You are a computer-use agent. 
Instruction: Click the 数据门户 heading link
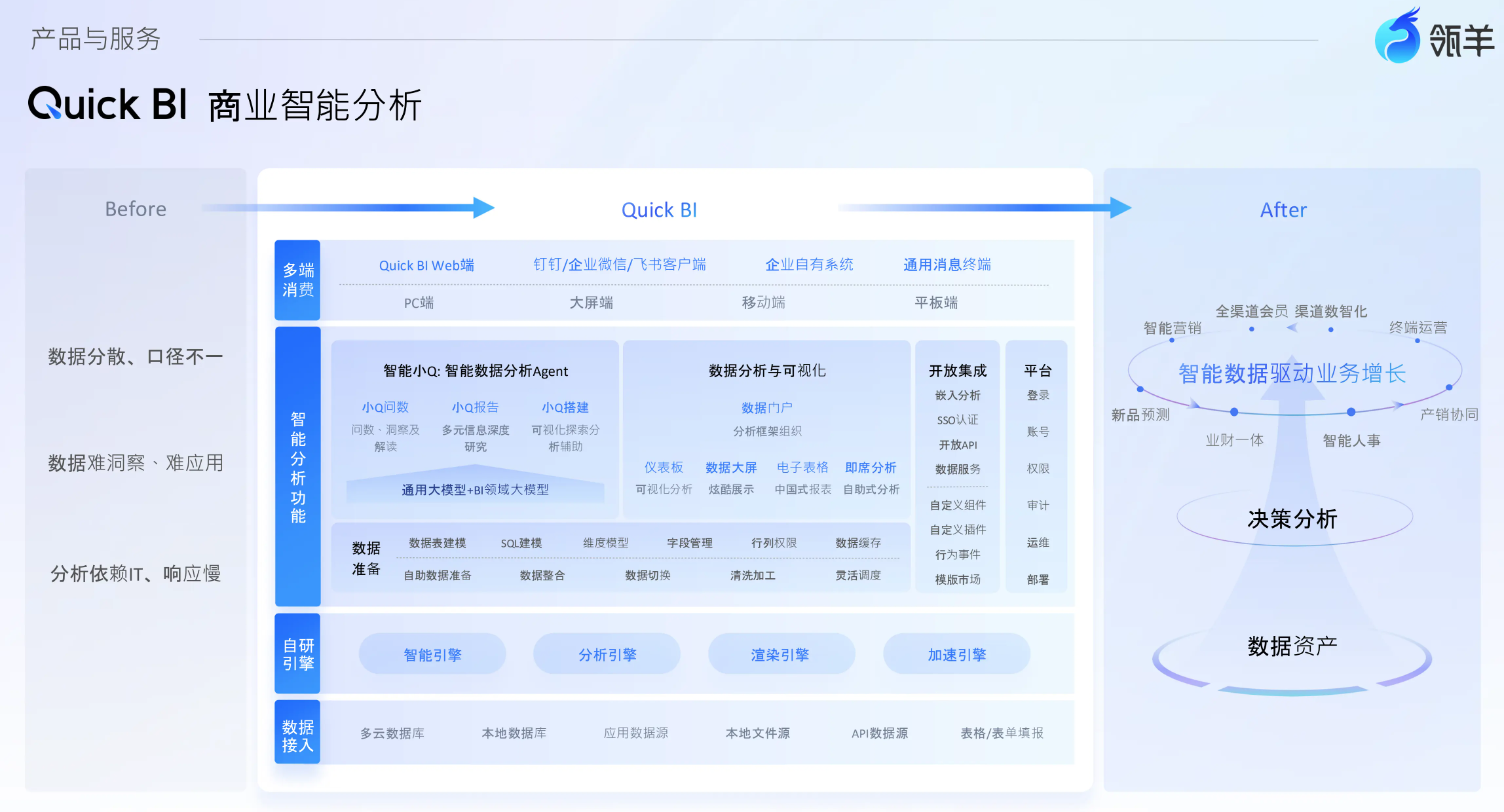(x=766, y=408)
